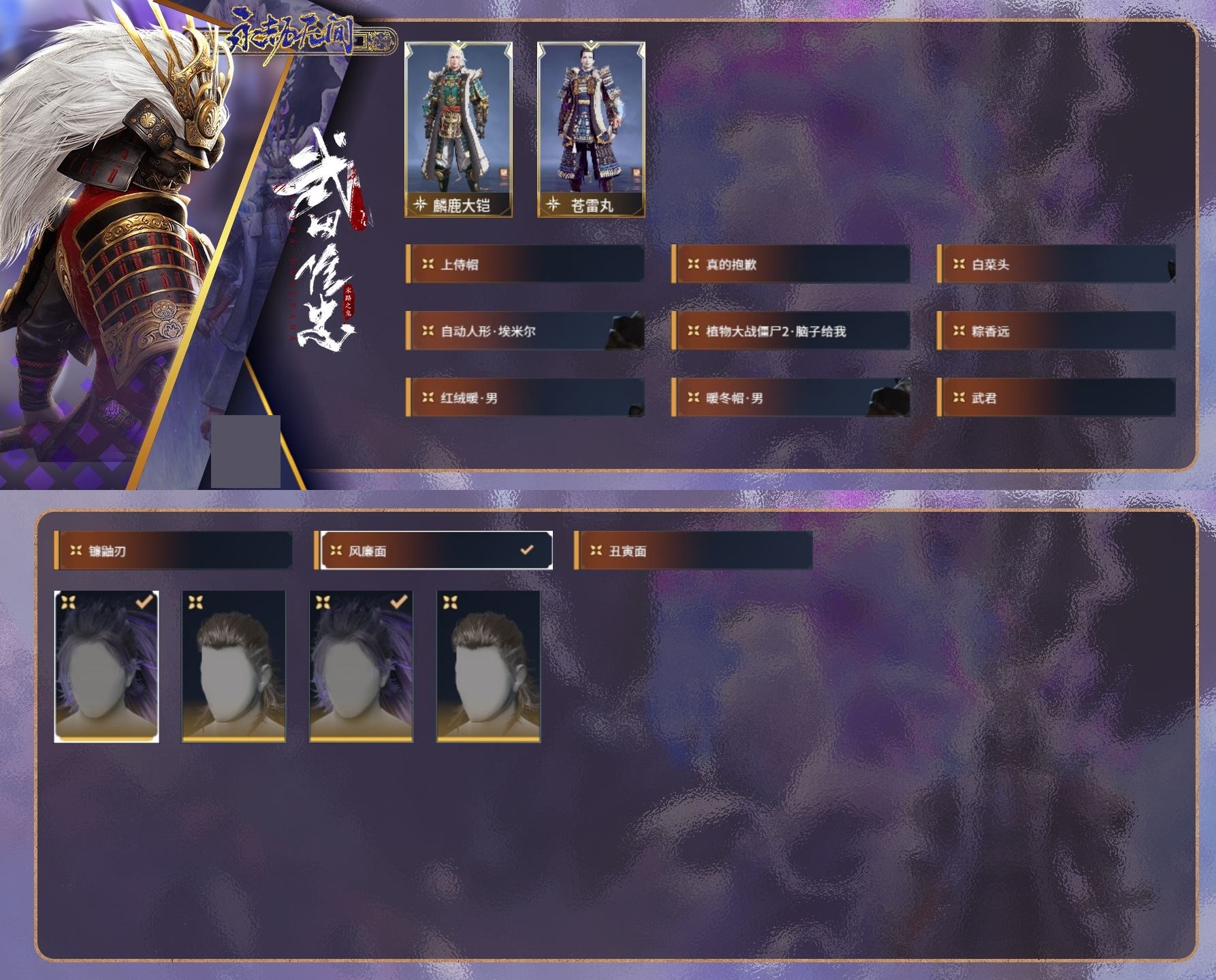Click the star icon beside 上侍帽
Screen dimensions: 1216x980
pyautogui.click(x=428, y=264)
